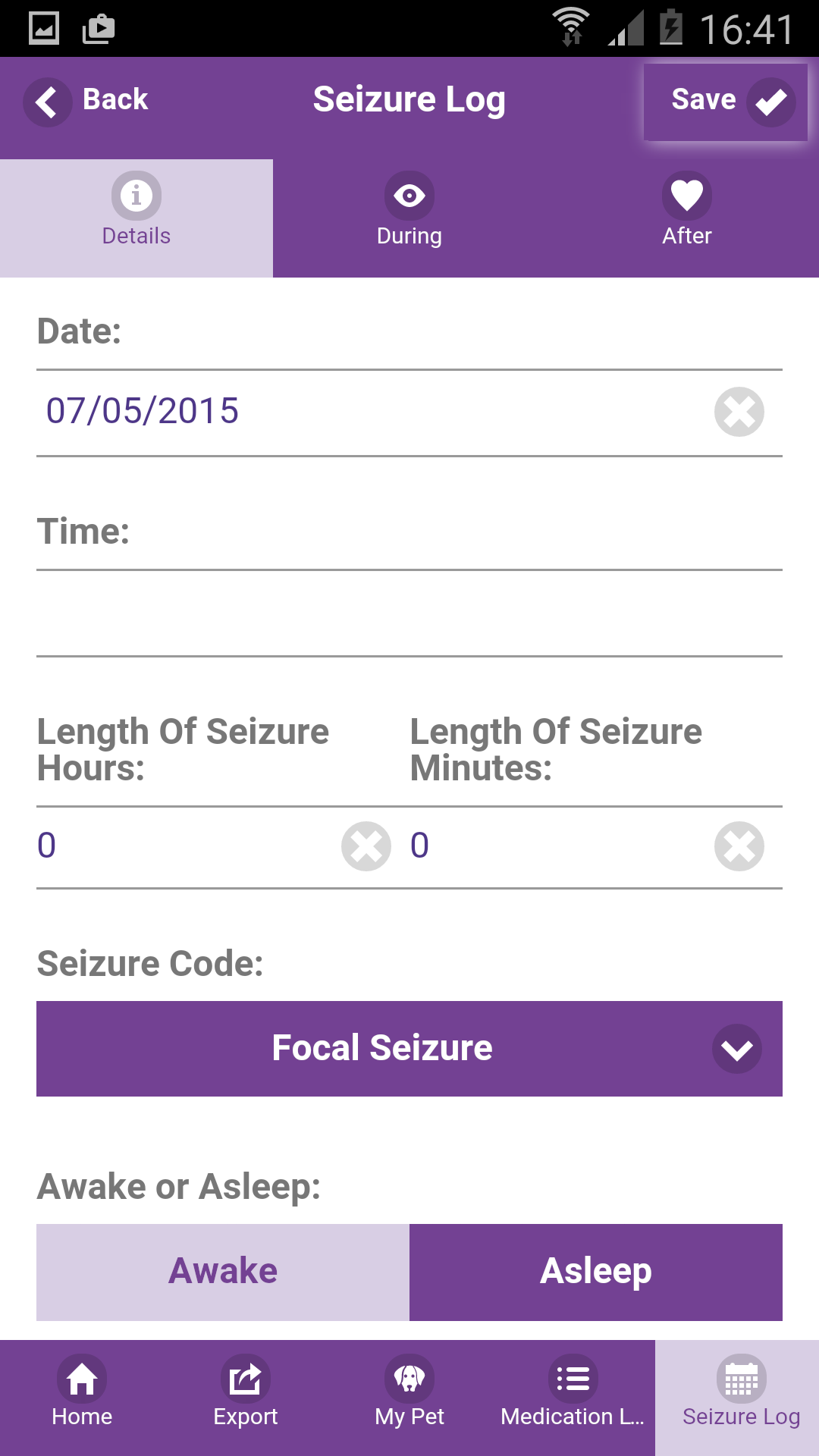Select the Seizure Log calendar icon
This screenshot has height=1456, width=819.
(x=742, y=1379)
